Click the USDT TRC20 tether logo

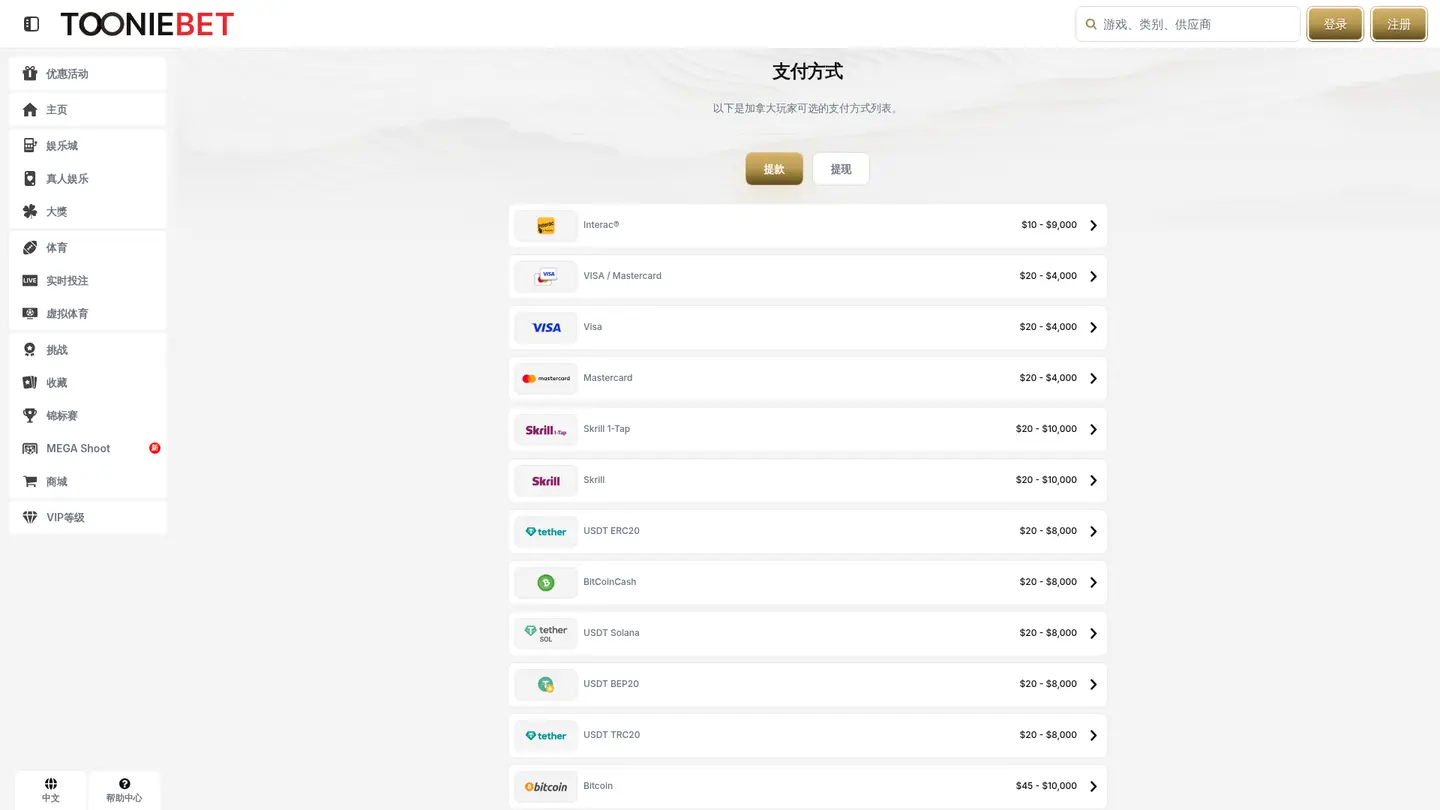tap(546, 736)
